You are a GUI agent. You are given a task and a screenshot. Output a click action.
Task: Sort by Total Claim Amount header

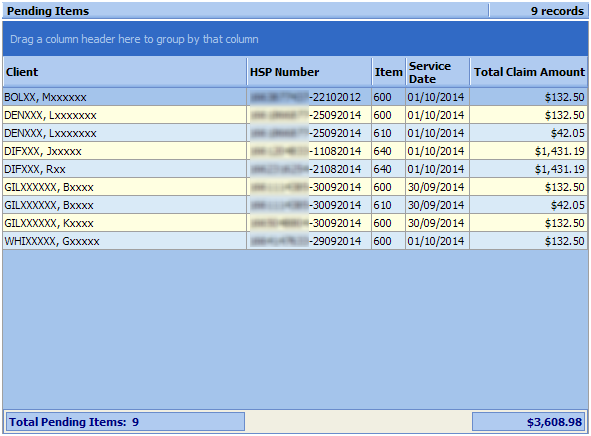pos(528,72)
